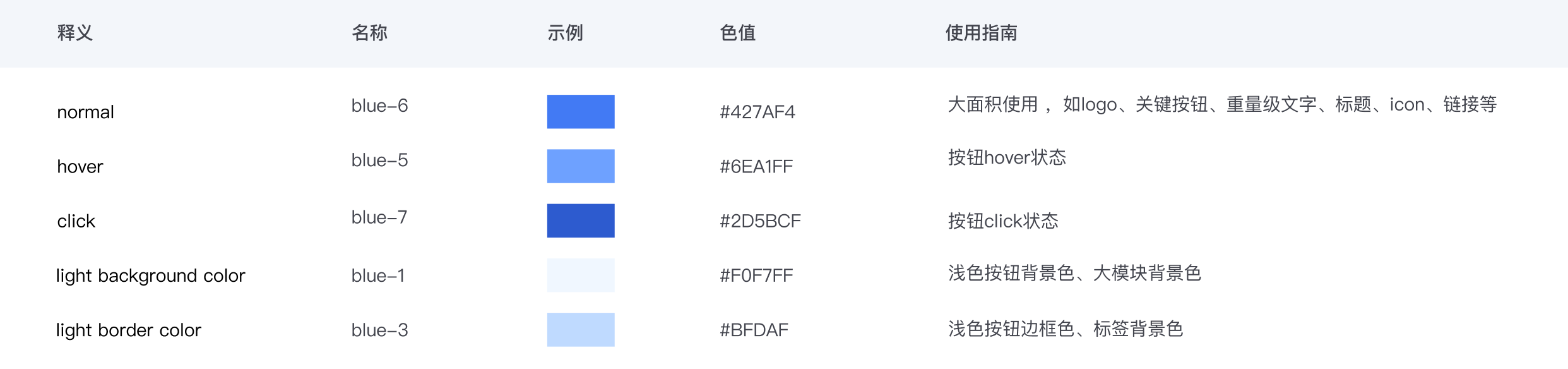Select the blue-7 name label
This screenshot has width=1568, height=369.
(379, 217)
